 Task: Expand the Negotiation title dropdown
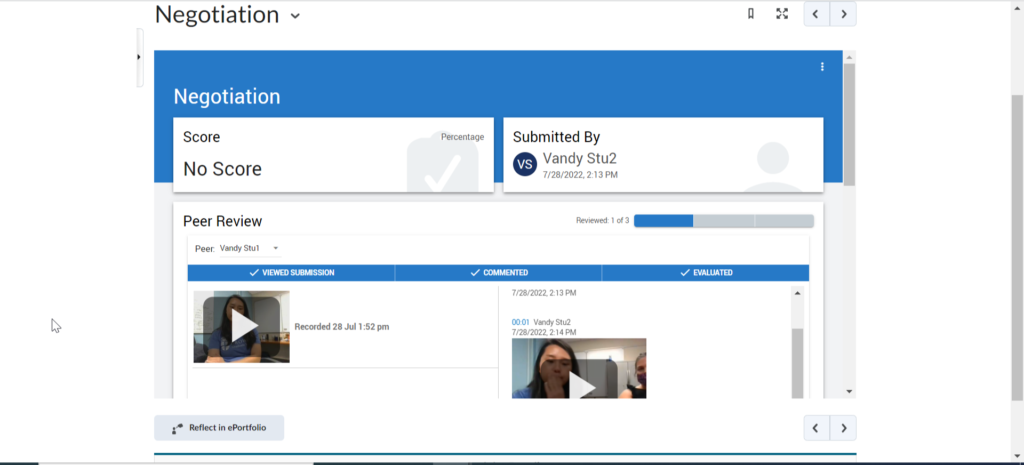[x=294, y=16]
